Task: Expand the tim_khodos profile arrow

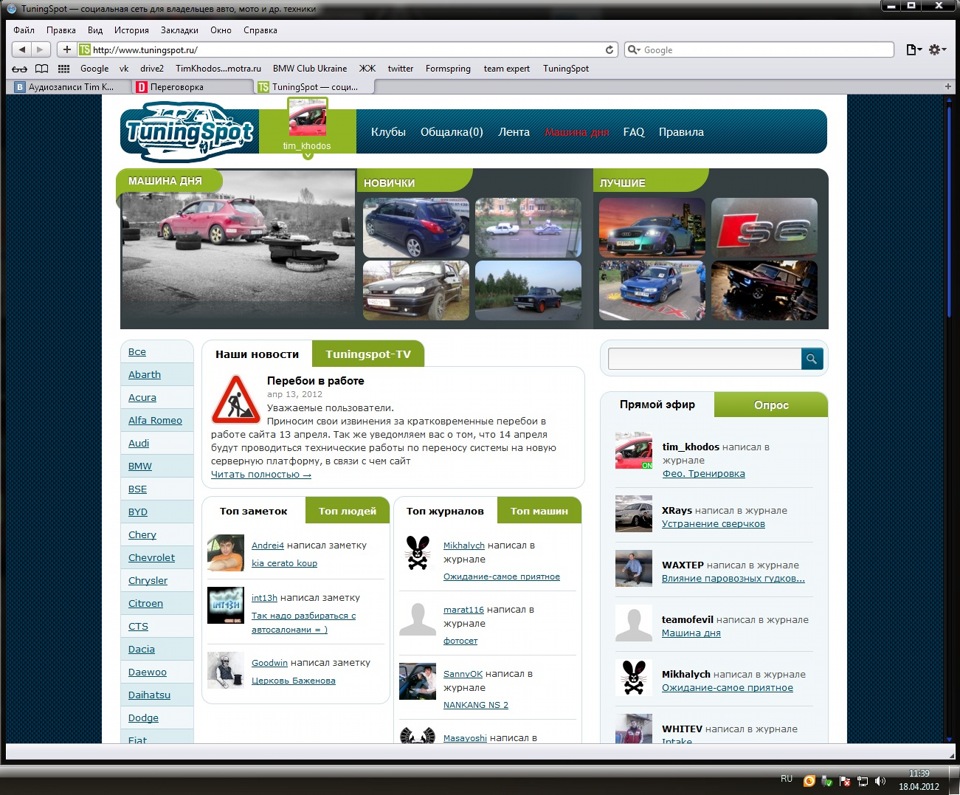Action: 308,156
